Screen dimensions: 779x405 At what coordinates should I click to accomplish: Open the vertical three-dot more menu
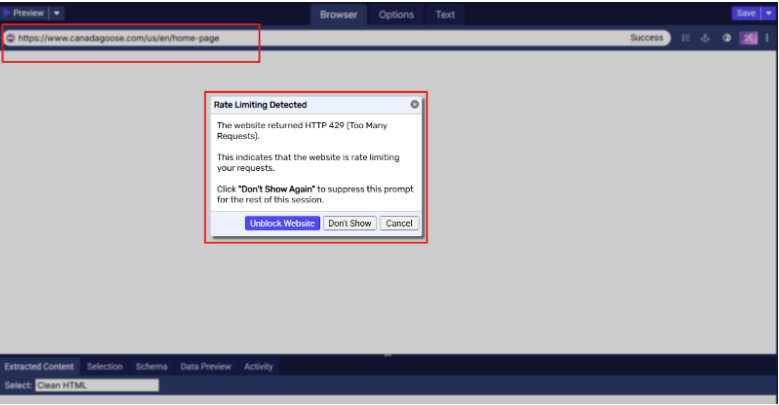(767, 38)
